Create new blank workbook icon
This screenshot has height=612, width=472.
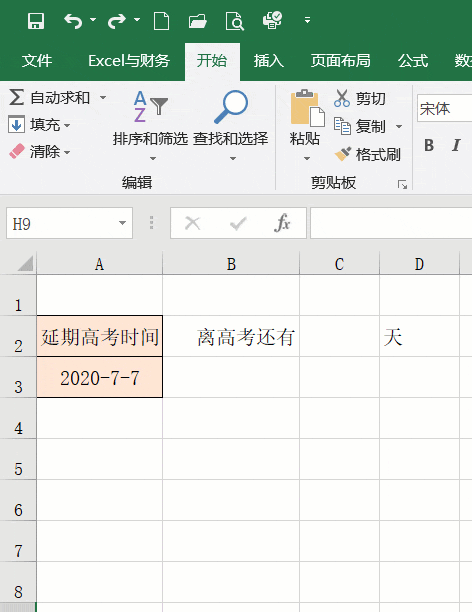[x=161, y=21]
